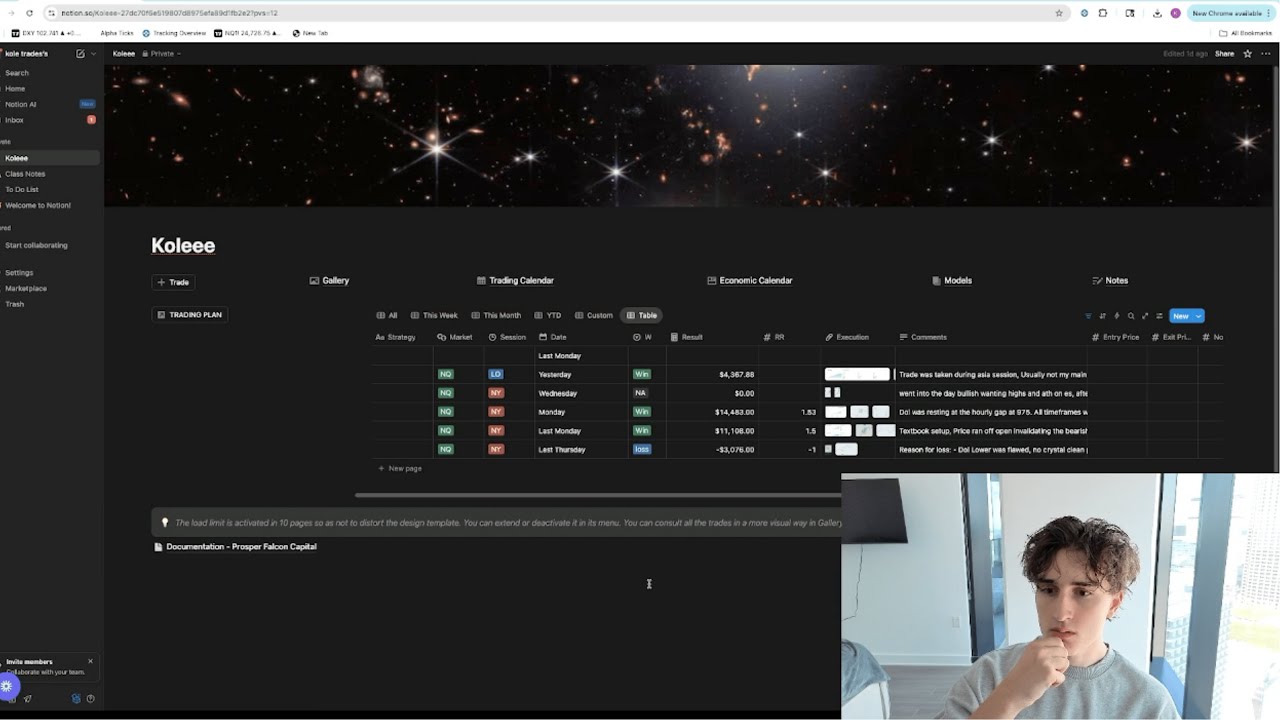Bookmark page with Chrome star icon

tap(1059, 13)
